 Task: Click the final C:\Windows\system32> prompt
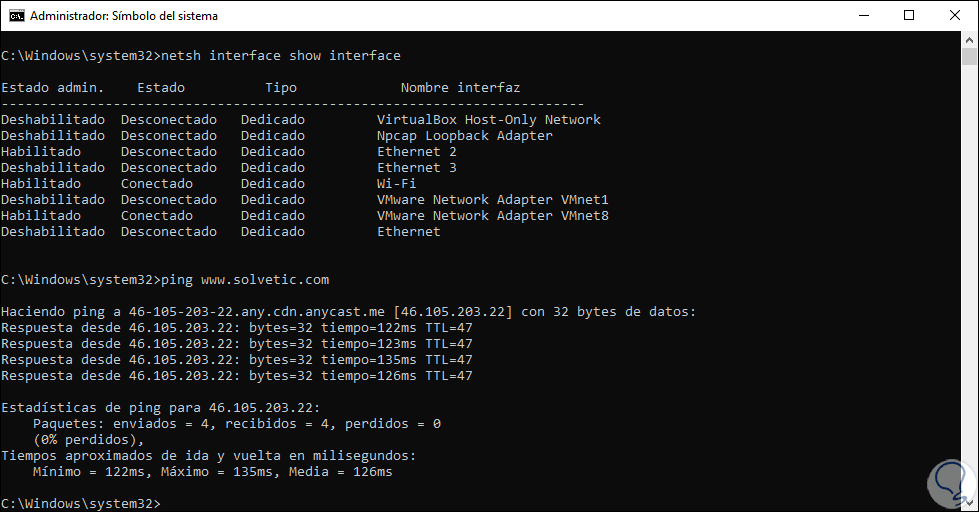(x=80, y=503)
